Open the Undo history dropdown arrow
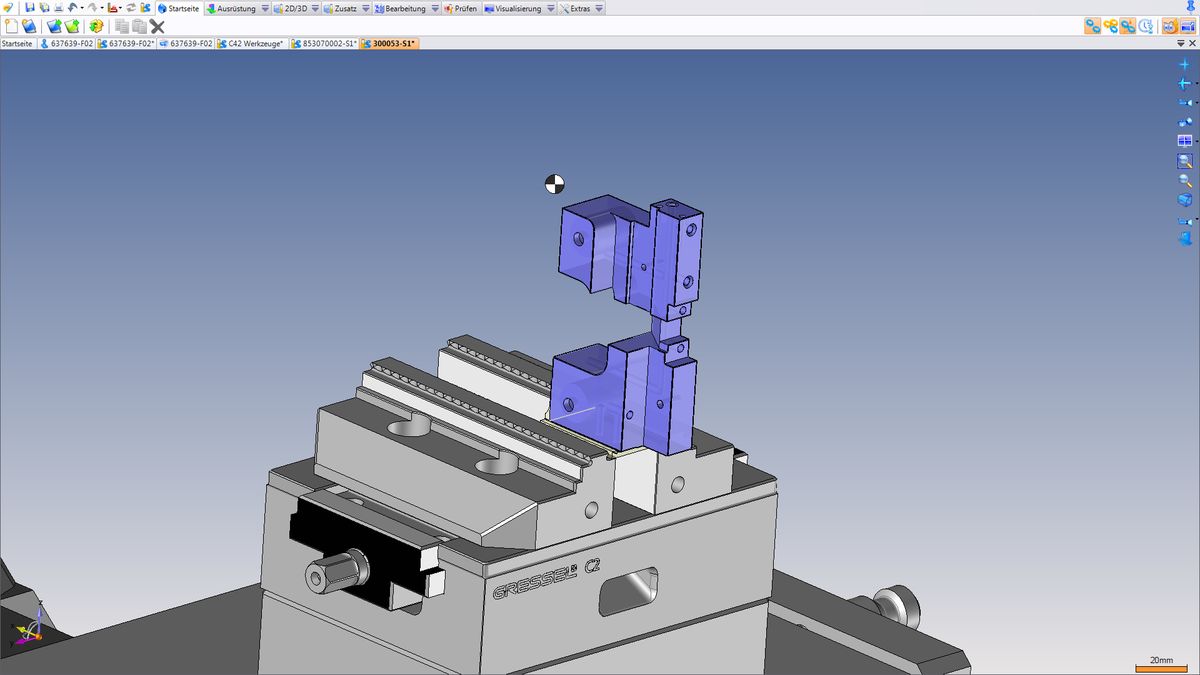 pos(81,8)
